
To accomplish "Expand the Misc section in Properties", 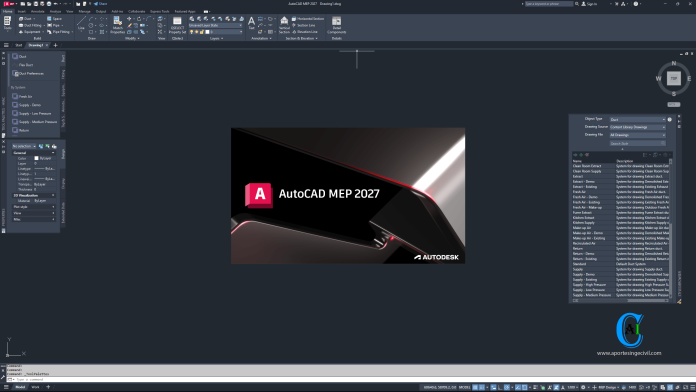I will [34, 219].
